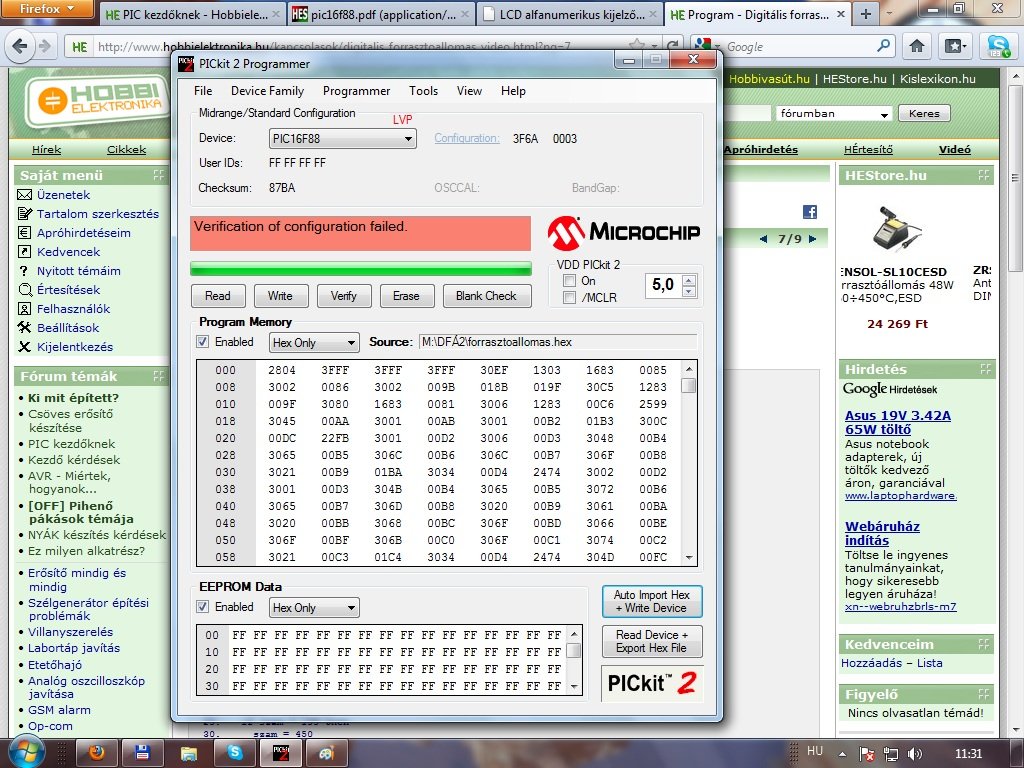Increase VDD voltage with up stepper
Viewport: 1024px width, 768px height.
click(x=689, y=280)
